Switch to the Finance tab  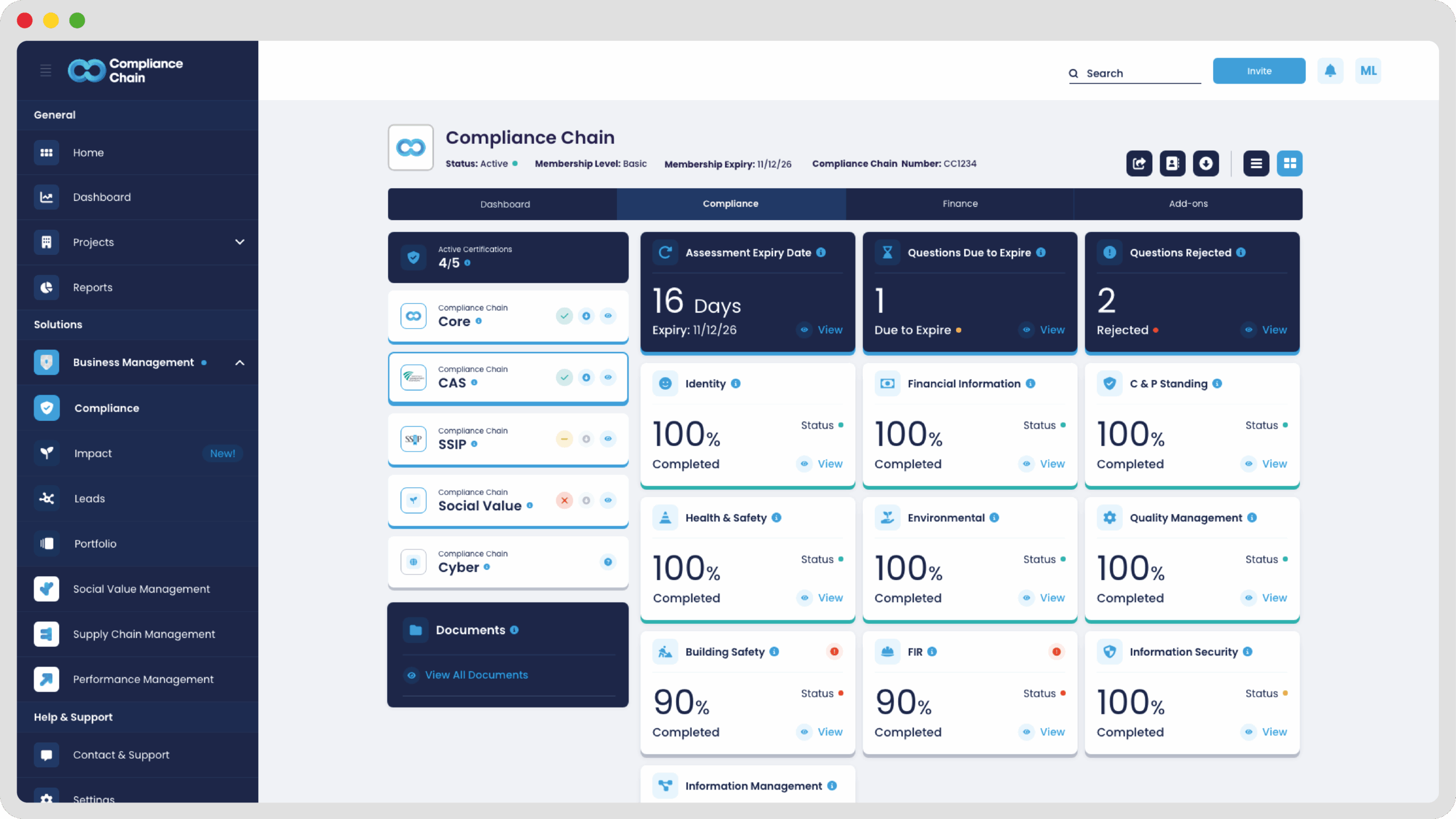[959, 204]
